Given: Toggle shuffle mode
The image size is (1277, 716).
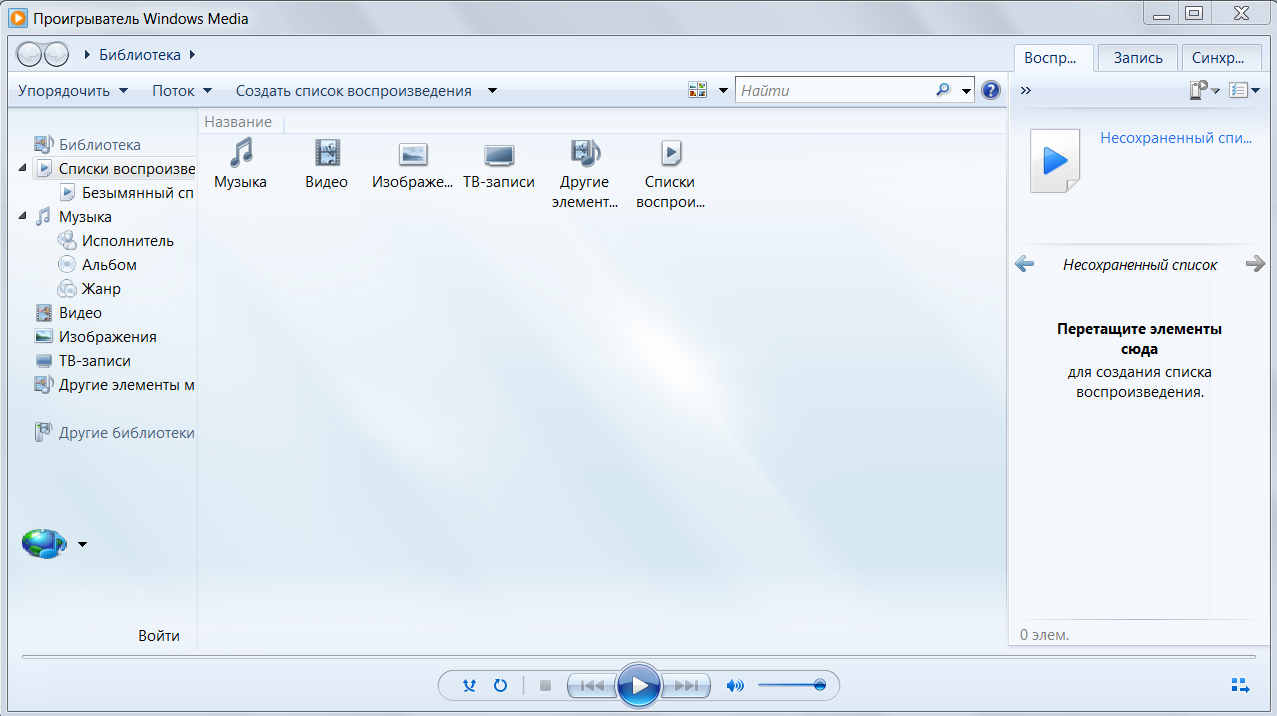Looking at the screenshot, I should click(470, 685).
